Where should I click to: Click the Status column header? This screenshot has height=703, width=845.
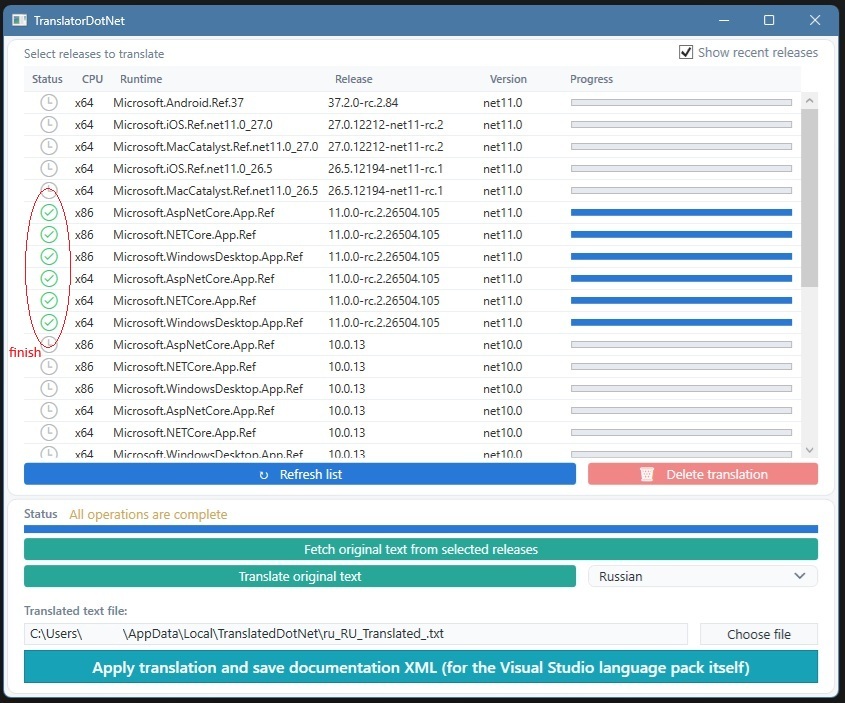tap(47, 79)
